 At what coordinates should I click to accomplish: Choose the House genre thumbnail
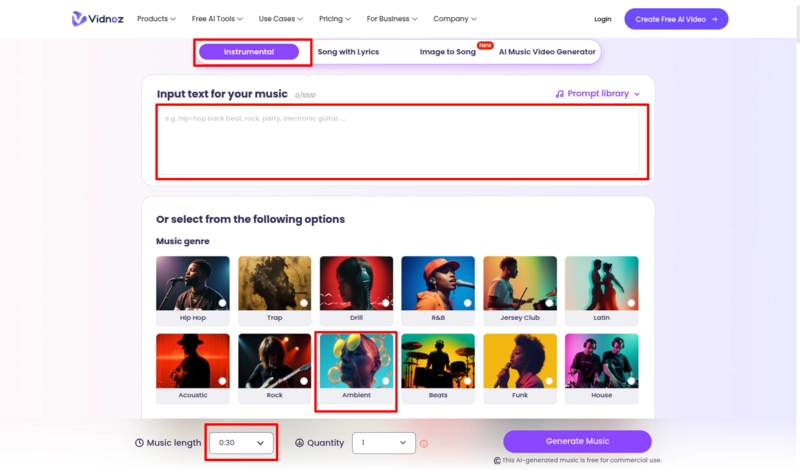(602, 361)
